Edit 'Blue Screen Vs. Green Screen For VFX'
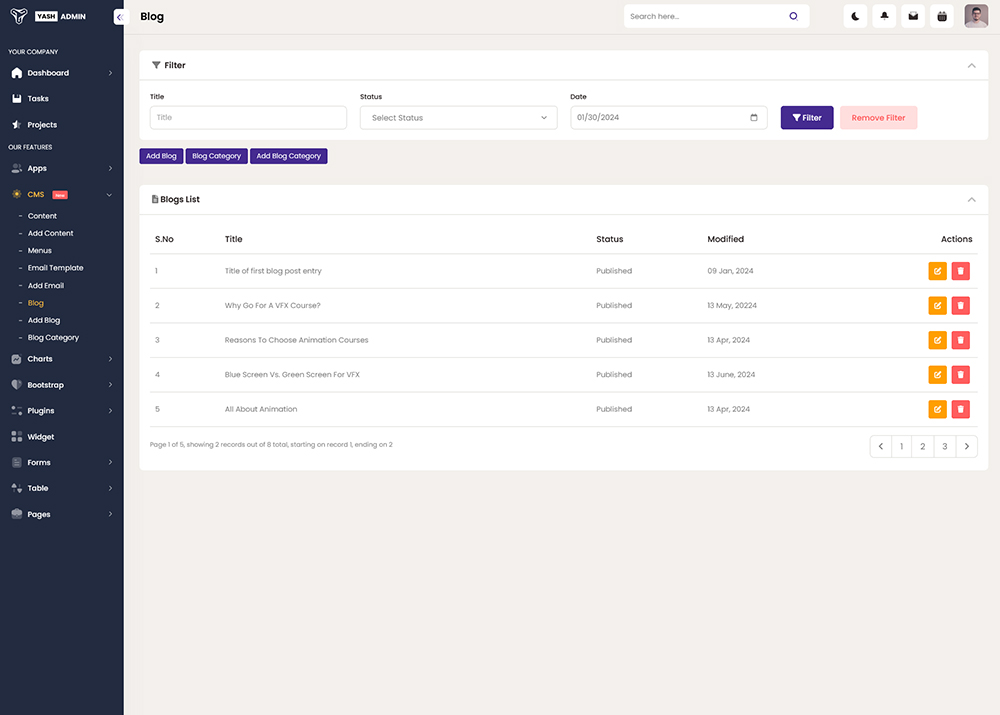This screenshot has width=1000, height=715. 938,374
